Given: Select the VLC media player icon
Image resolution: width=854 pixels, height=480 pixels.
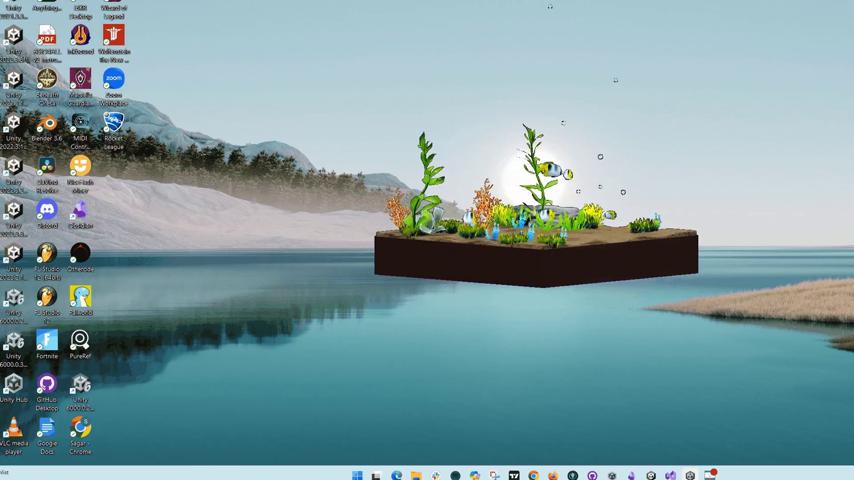Looking at the screenshot, I should (x=13, y=428).
